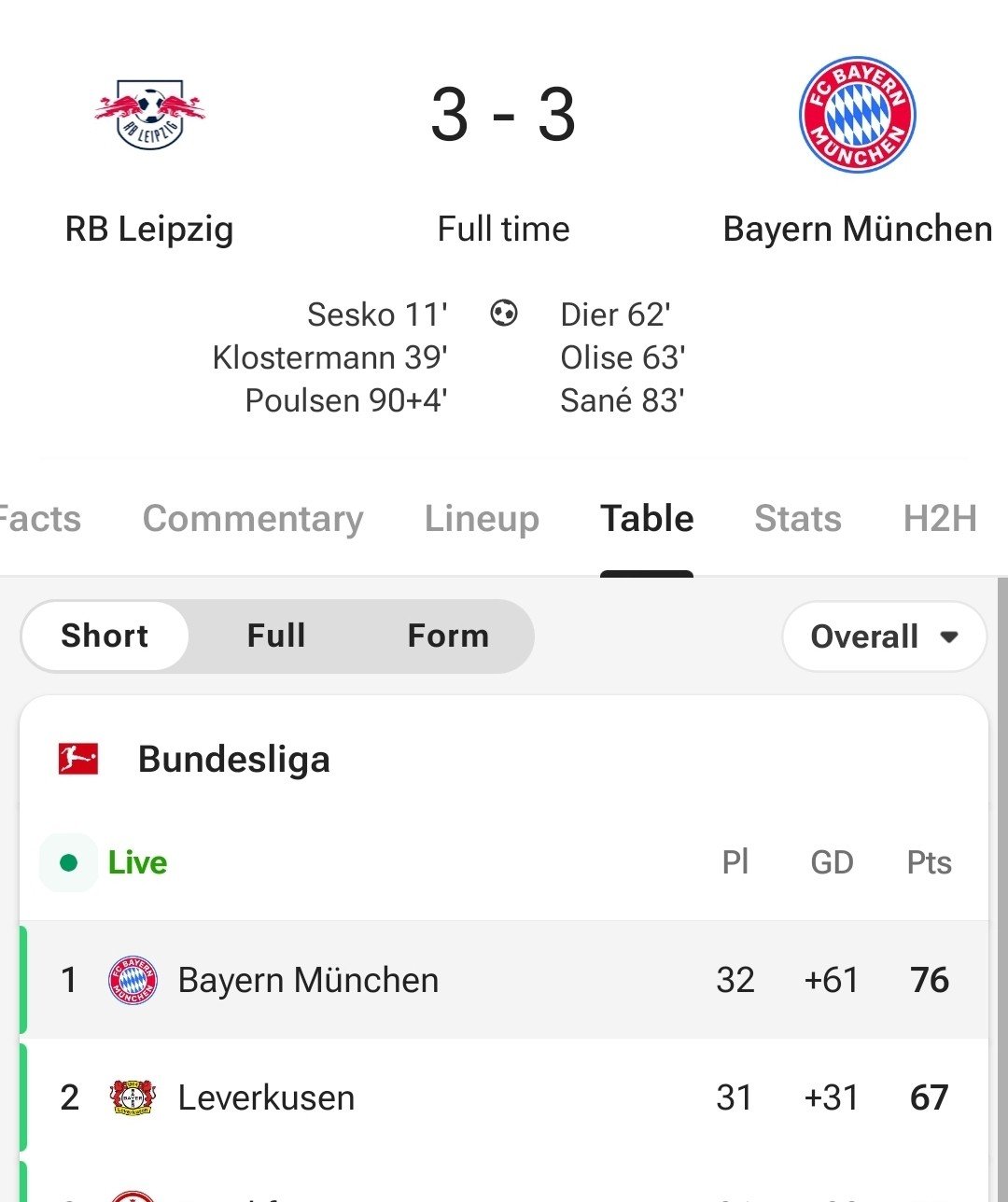The width and height of the screenshot is (1008, 1202).
Task: Click the soccer ball goals icon
Action: (x=504, y=313)
